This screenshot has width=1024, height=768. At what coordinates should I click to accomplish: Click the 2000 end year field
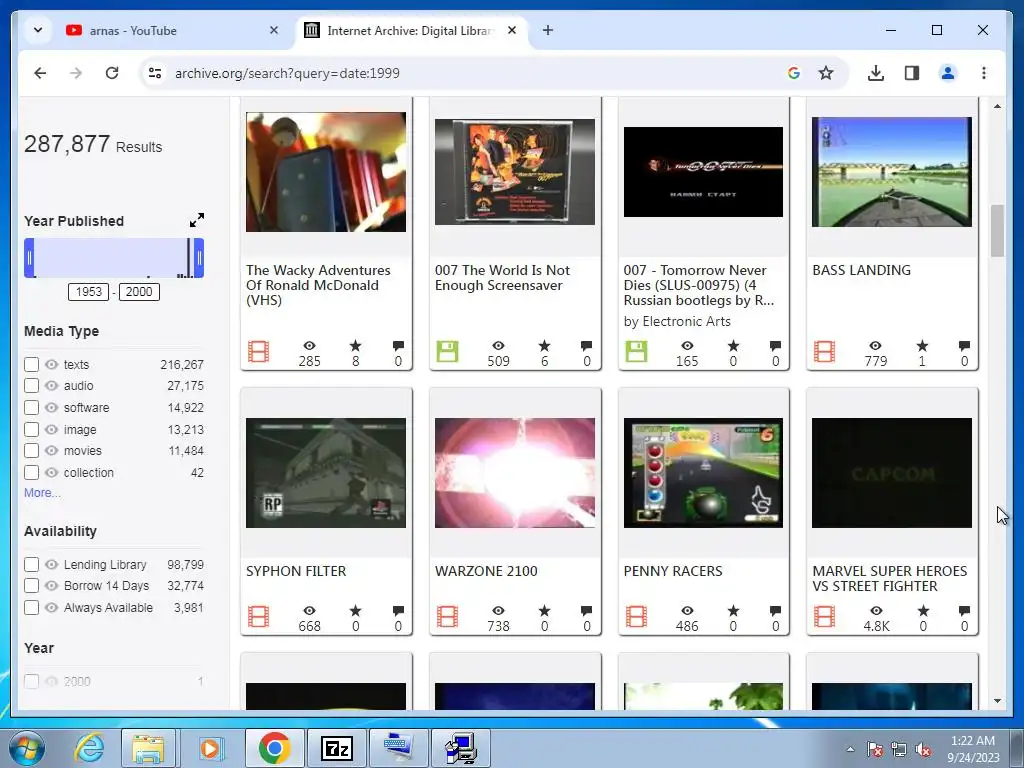tap(139, 292)
